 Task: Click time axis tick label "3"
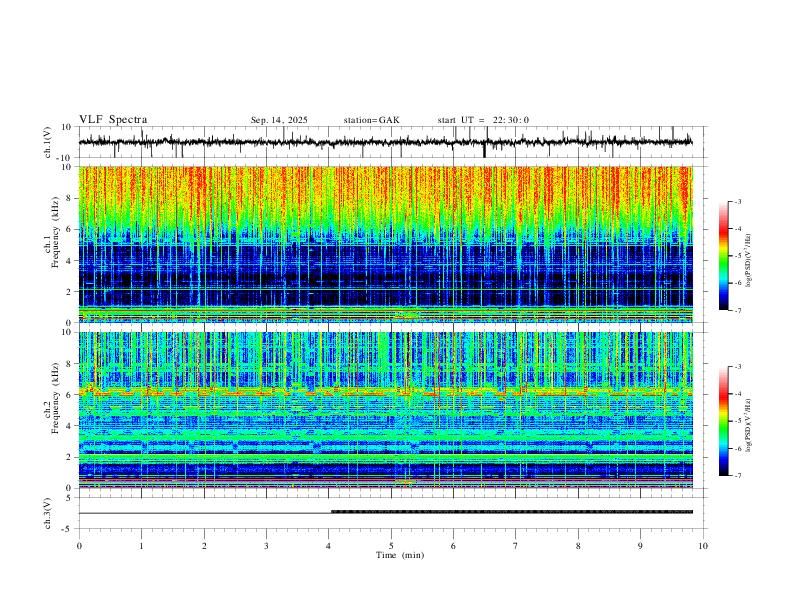266,546
